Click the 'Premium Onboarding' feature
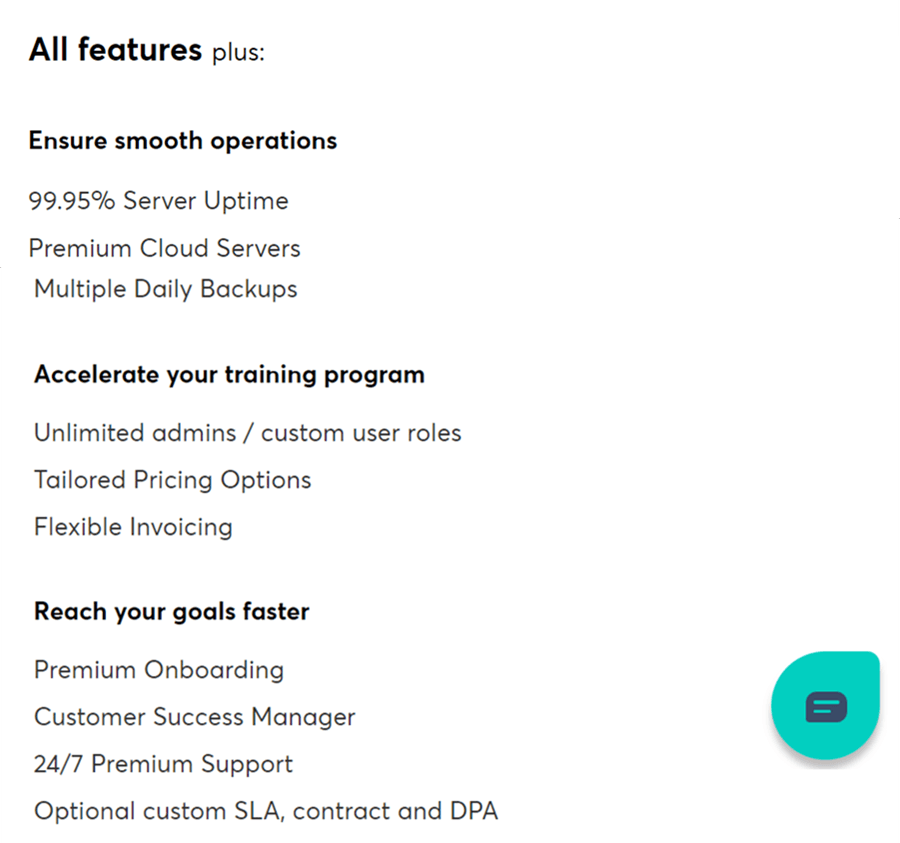 [159, 670]
